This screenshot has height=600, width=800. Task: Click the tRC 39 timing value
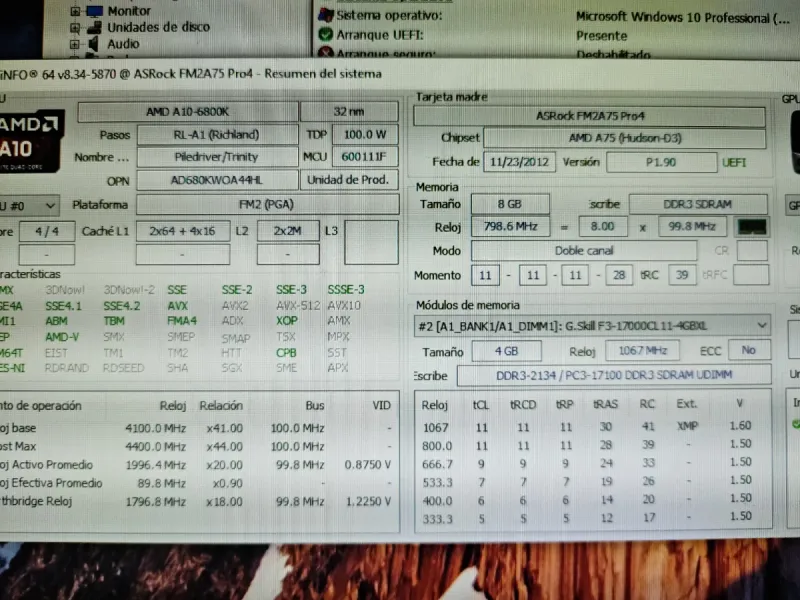(682, 276)
